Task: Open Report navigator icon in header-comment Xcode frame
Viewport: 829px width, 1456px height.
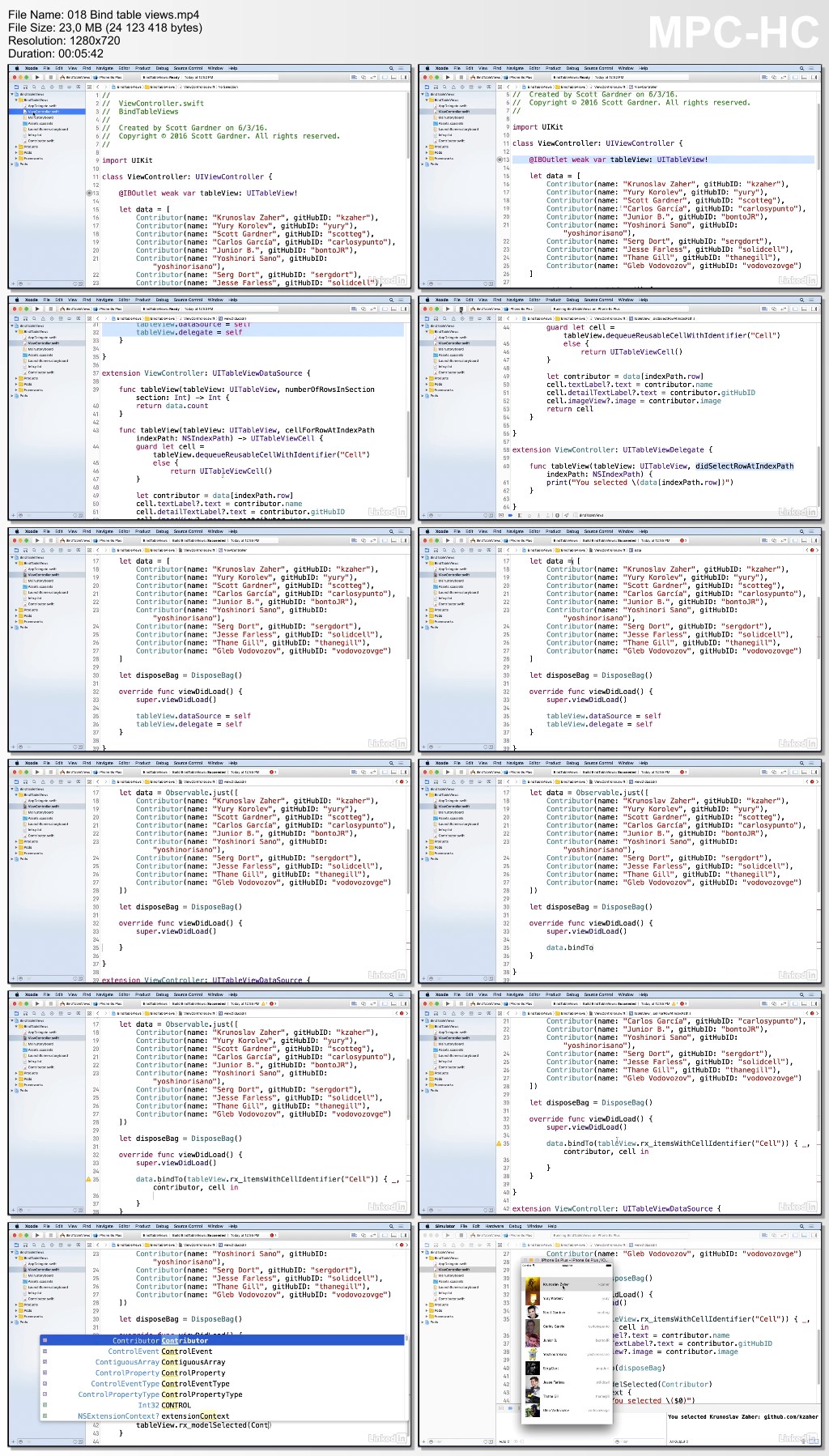Action: point(79,87)
